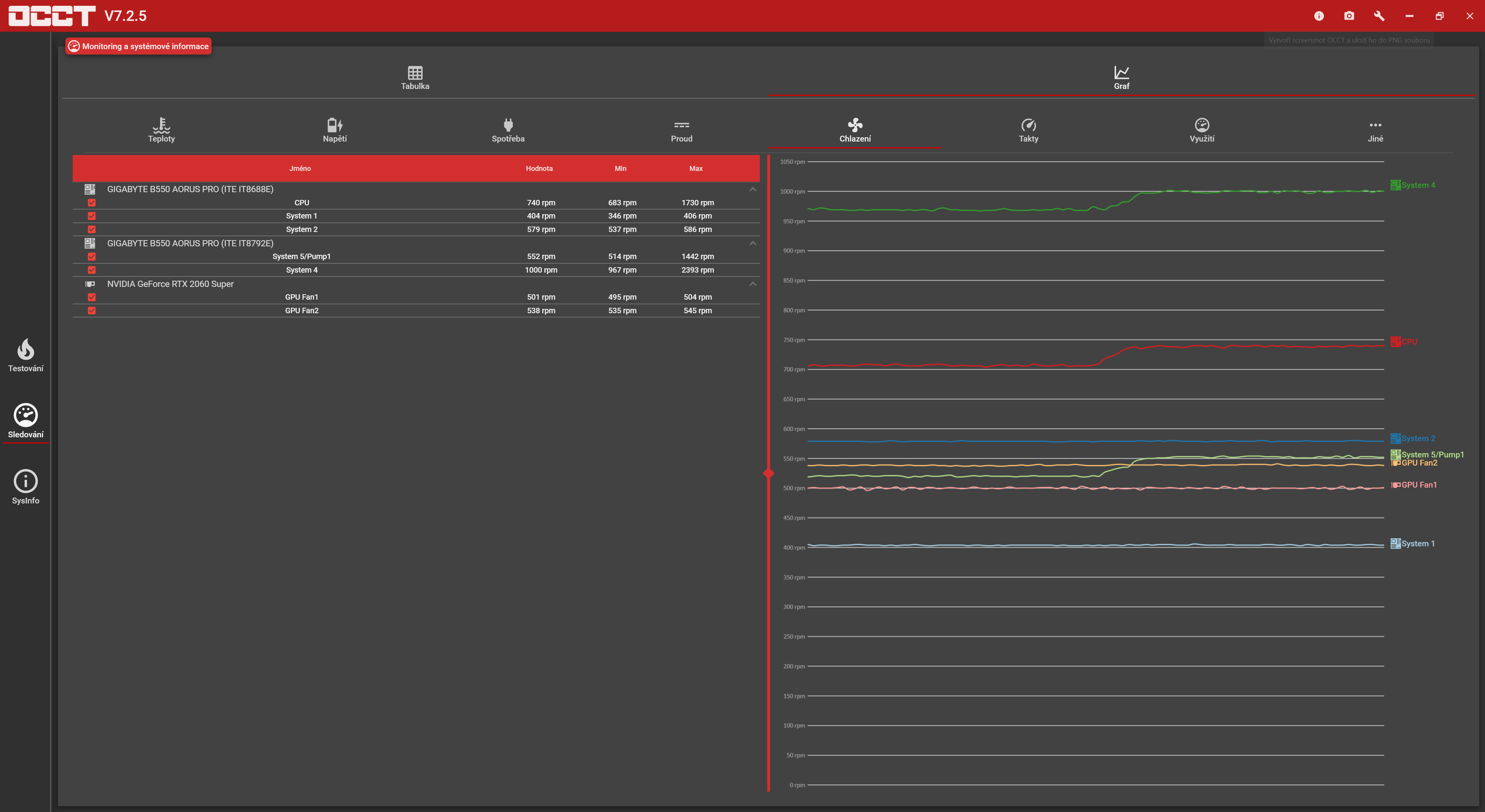
Task: Collapse the ITE IT8792E sensor group
Action: [x=752, y=243]
